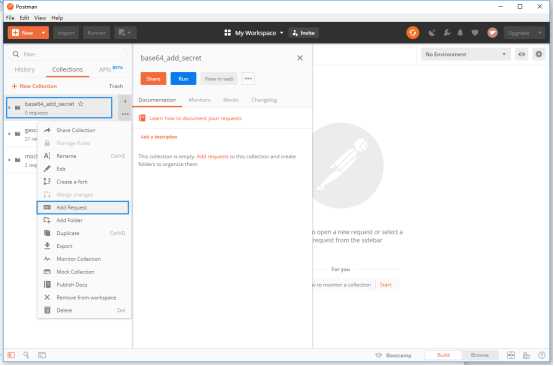Open the Help menu

(x=57, y=18)
